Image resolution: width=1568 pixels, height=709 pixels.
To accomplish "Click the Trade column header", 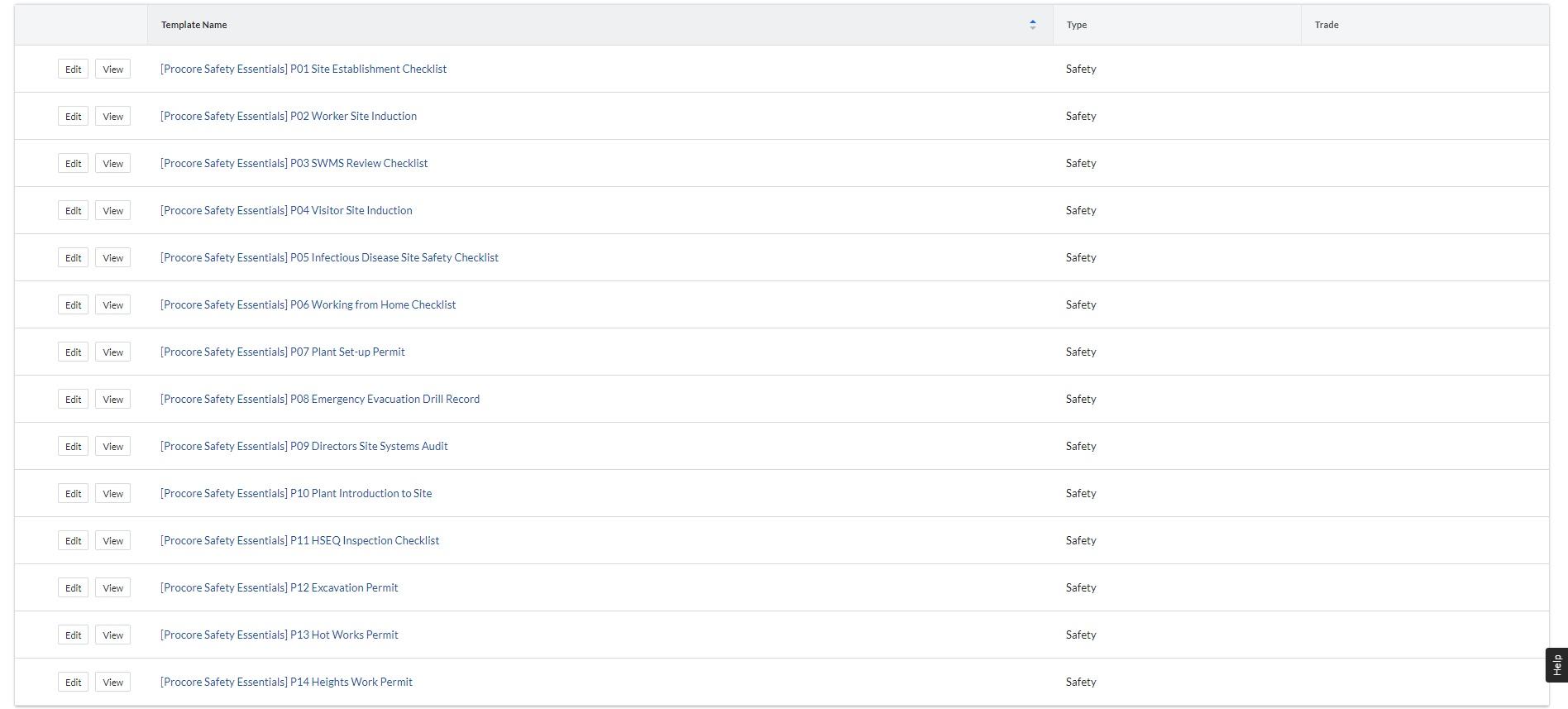I will pos(1326,25).
